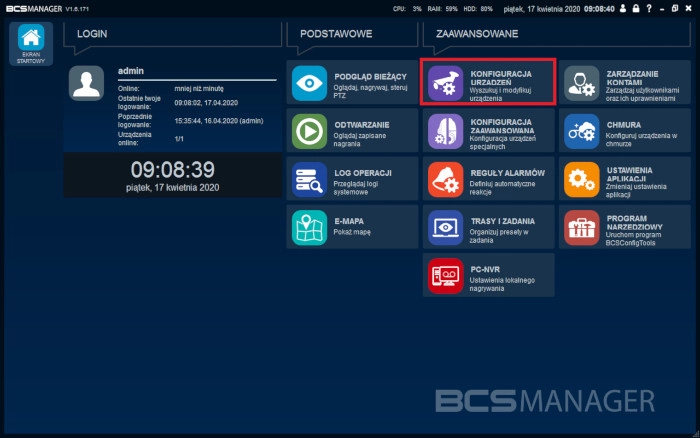Click the CHMURA tile label

tap(624, 125)
